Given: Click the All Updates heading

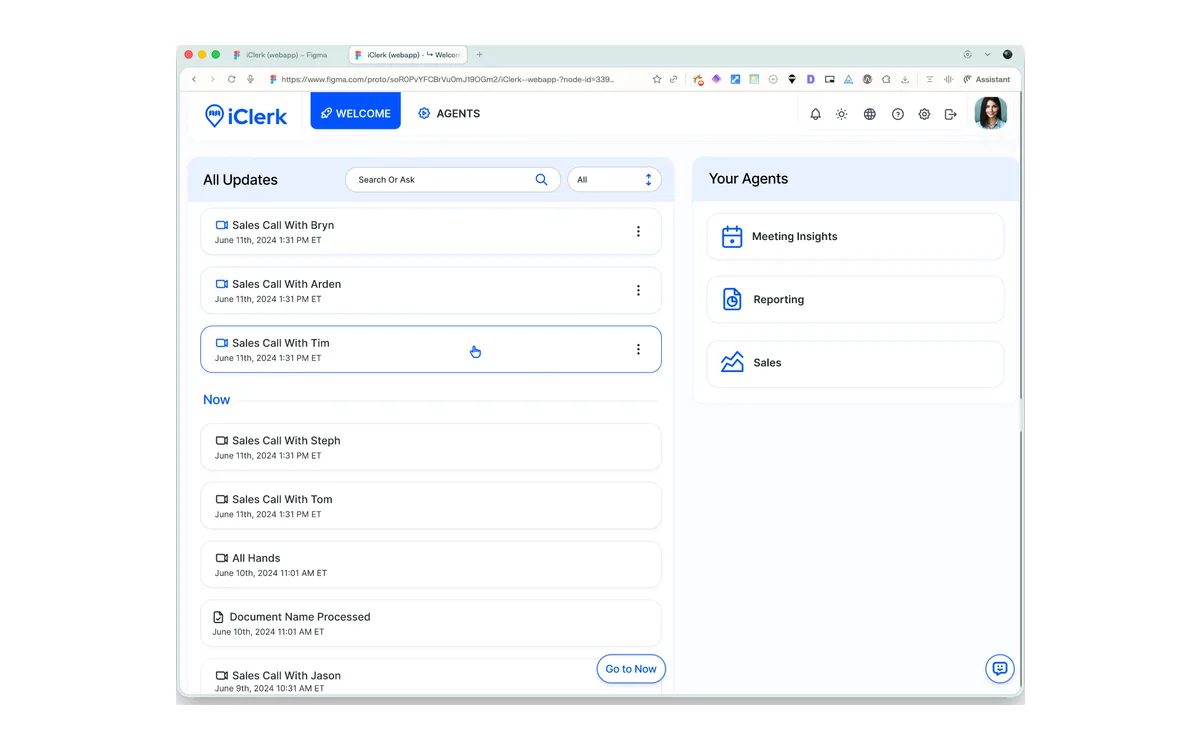Looking at the screenshot, I should [240, 180].
